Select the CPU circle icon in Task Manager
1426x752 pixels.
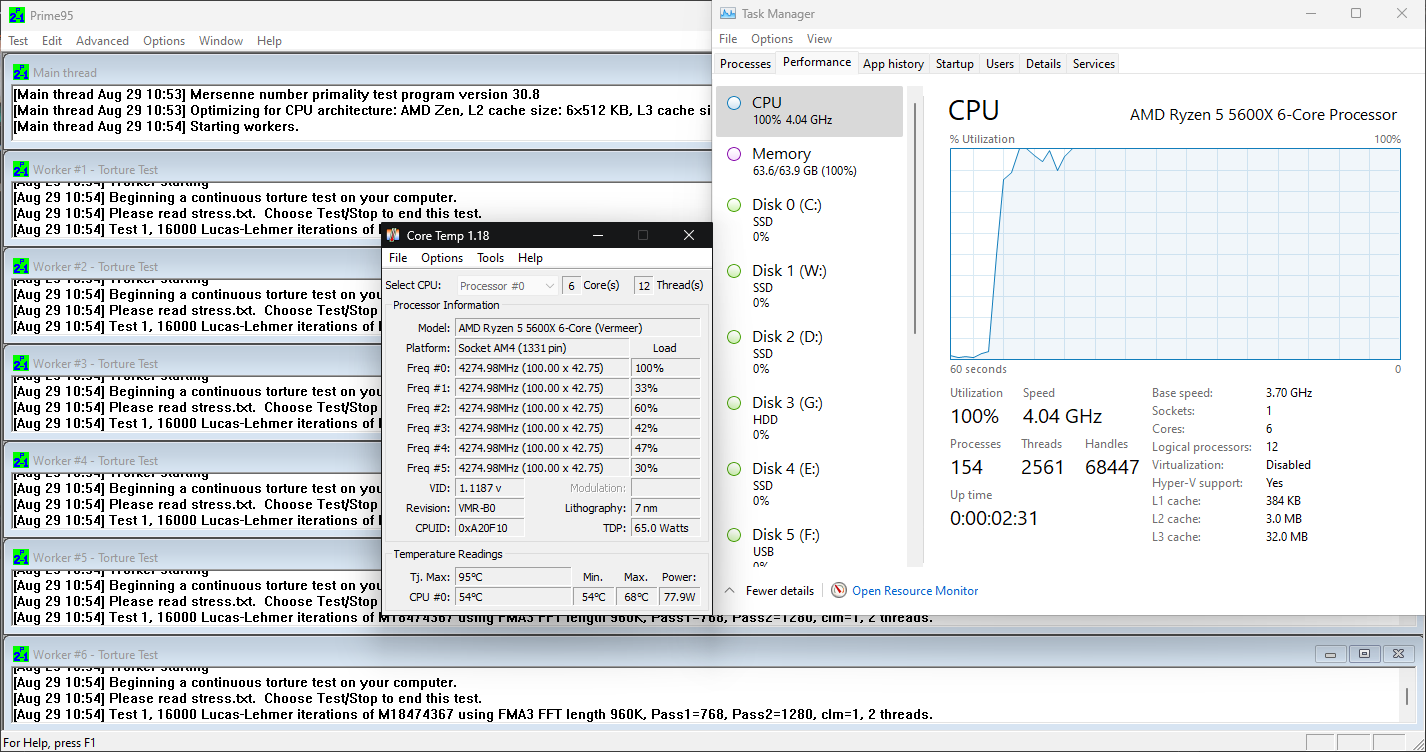point(734,102)
